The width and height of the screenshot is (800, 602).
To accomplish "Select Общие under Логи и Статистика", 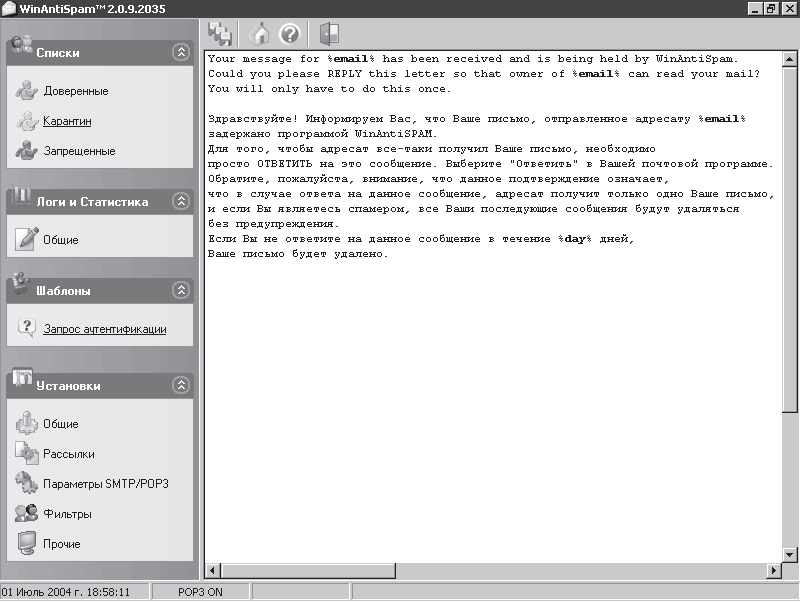I will (x=61, y=240).
